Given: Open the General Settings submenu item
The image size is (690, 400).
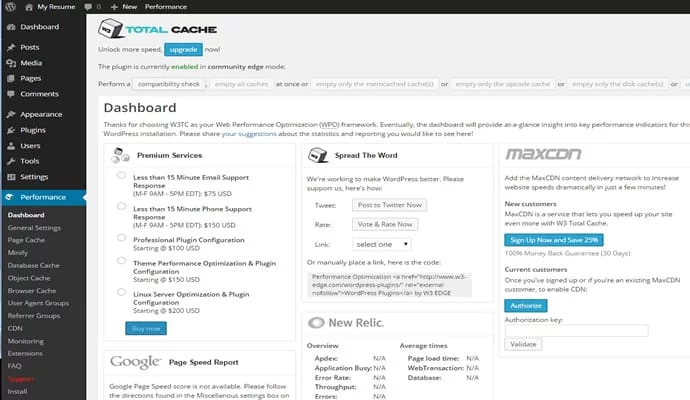Looking at the screenshot, I should (x=34, y=228).
